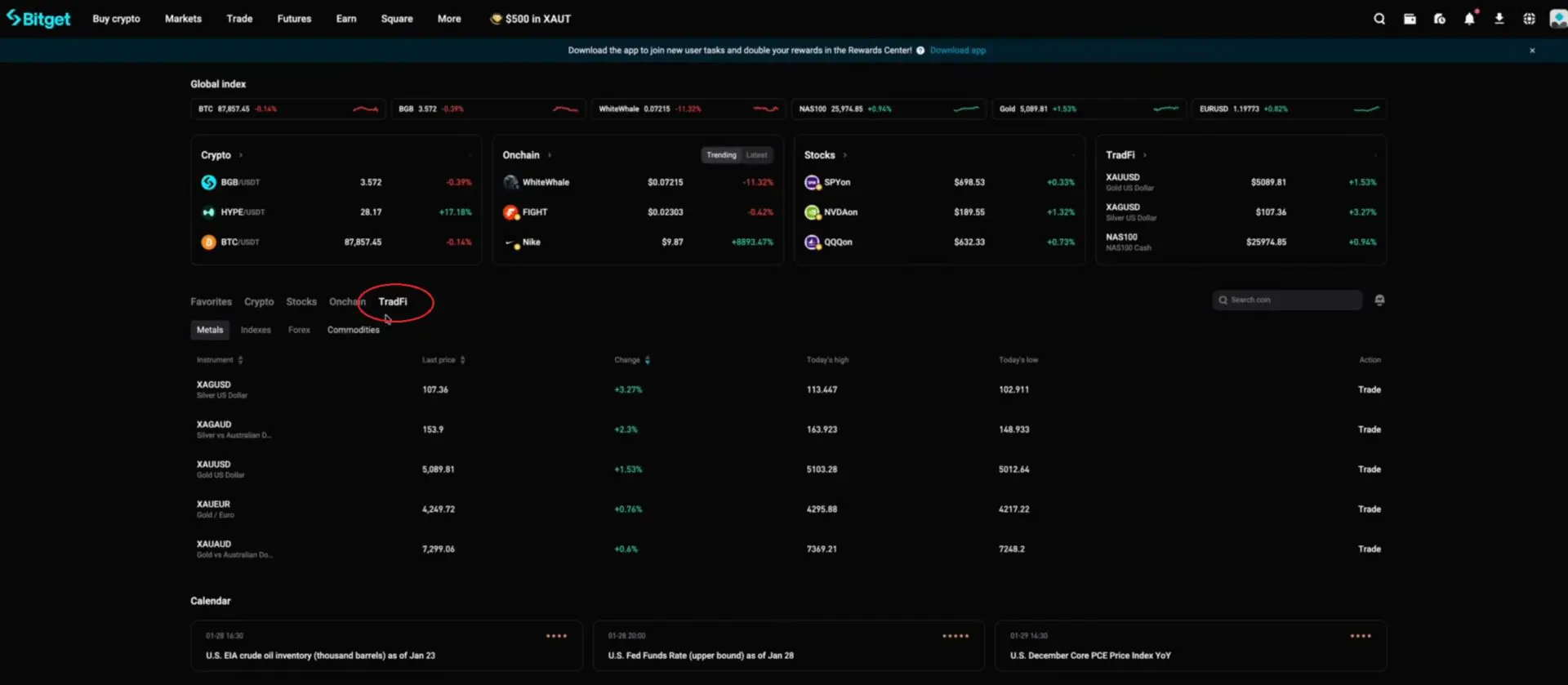Select the Nike token icon
Image resolution: width=1568 pixels, height=685 pixels.
point(511,242)
